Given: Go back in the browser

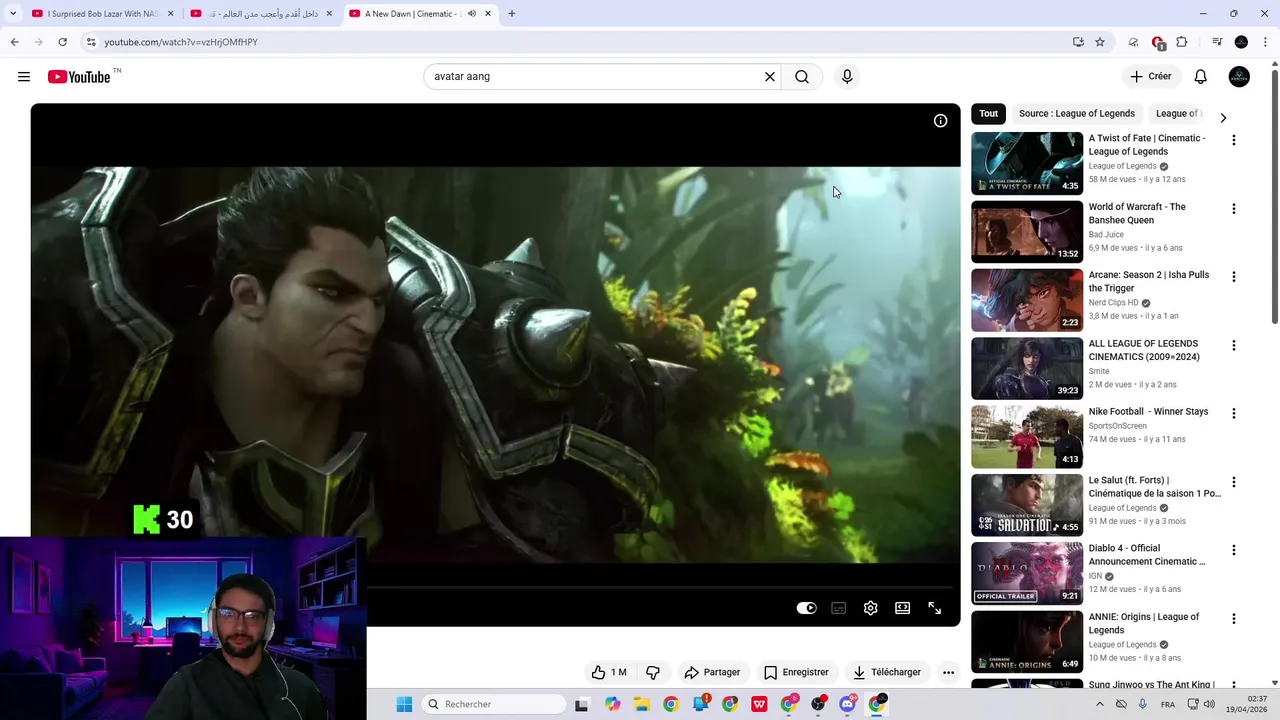Looking at the screenshot, I should click(14, 42).
